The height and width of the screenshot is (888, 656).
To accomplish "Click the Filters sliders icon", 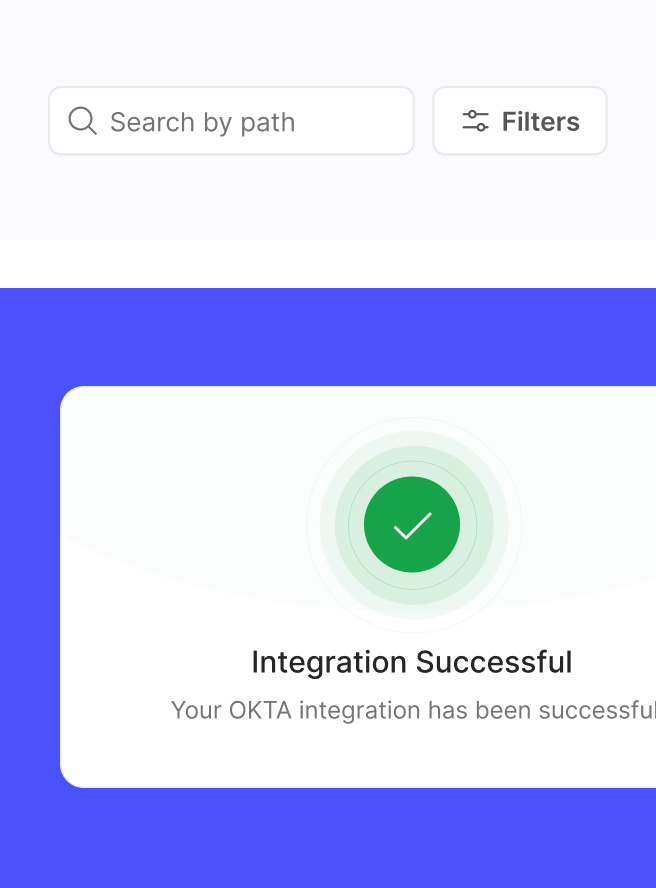I will tap(475, 121).
